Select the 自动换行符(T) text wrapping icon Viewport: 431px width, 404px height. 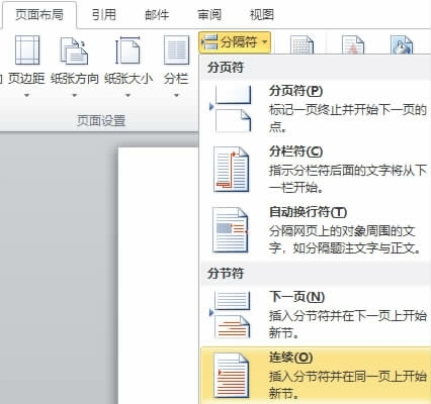pyautogui.click(x=230, y=230)
